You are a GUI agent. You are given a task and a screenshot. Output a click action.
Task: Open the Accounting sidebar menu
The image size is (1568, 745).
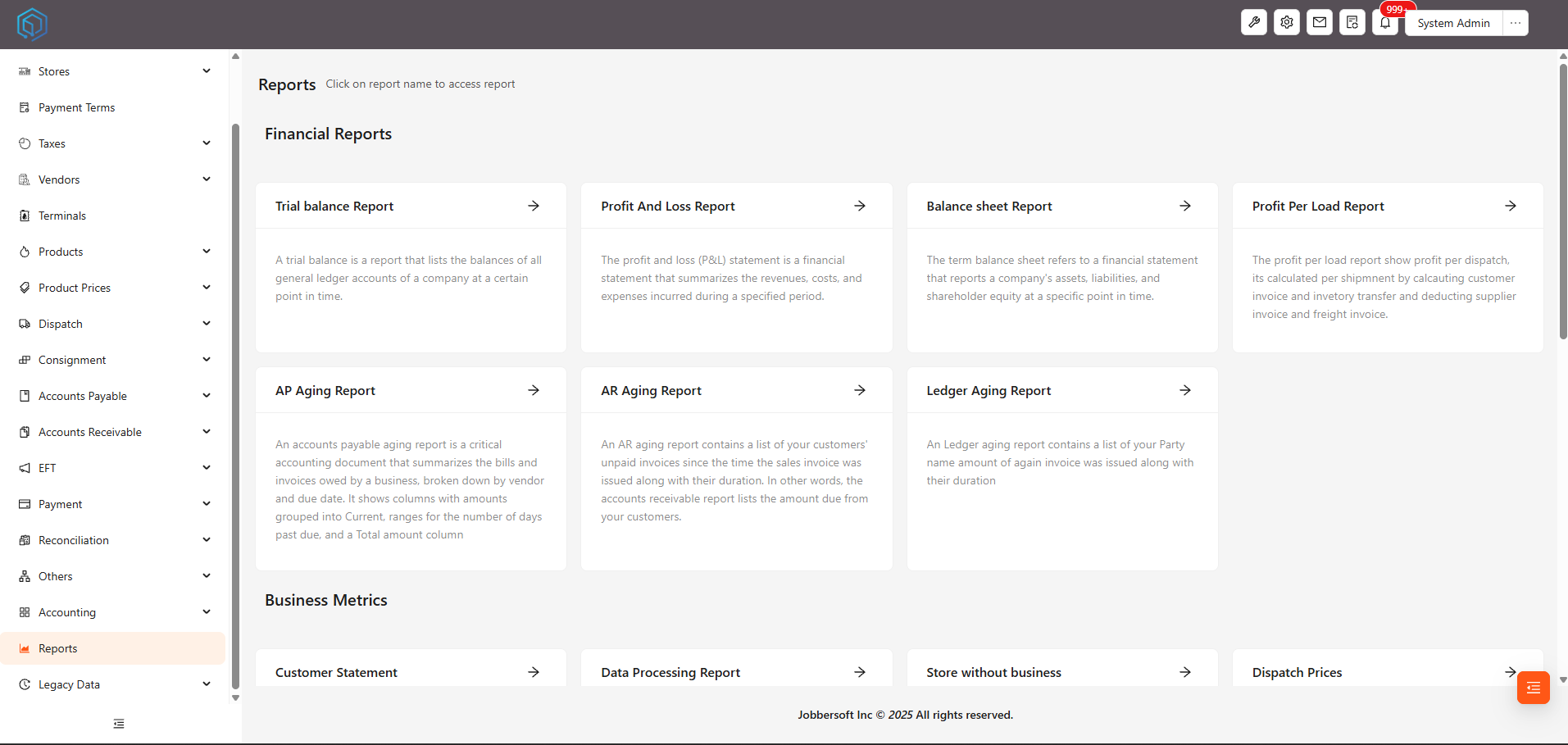pyautogui.click(x=113, y=612)
